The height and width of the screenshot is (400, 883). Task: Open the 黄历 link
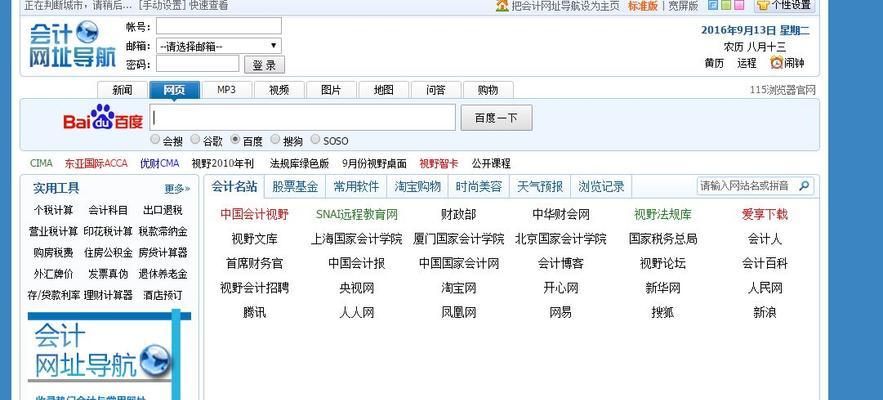click(x=713, y=63)
